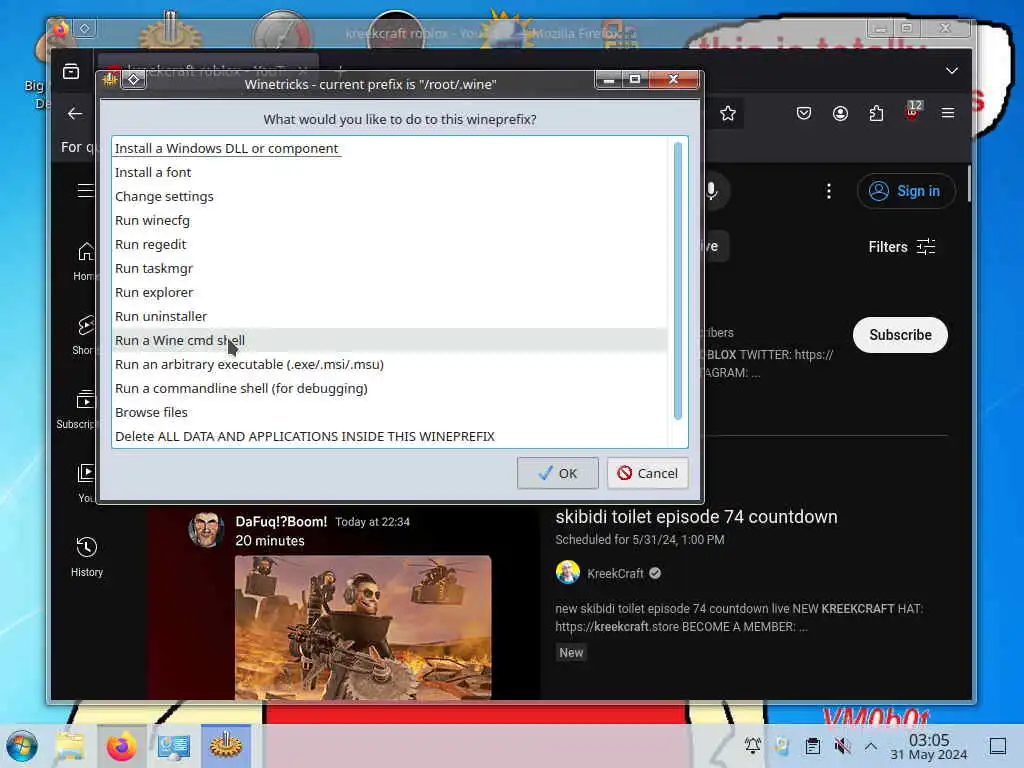Click the extension icon with badge 12
The width and height of the screenshot is (1024, 768).
coord(912,112)
